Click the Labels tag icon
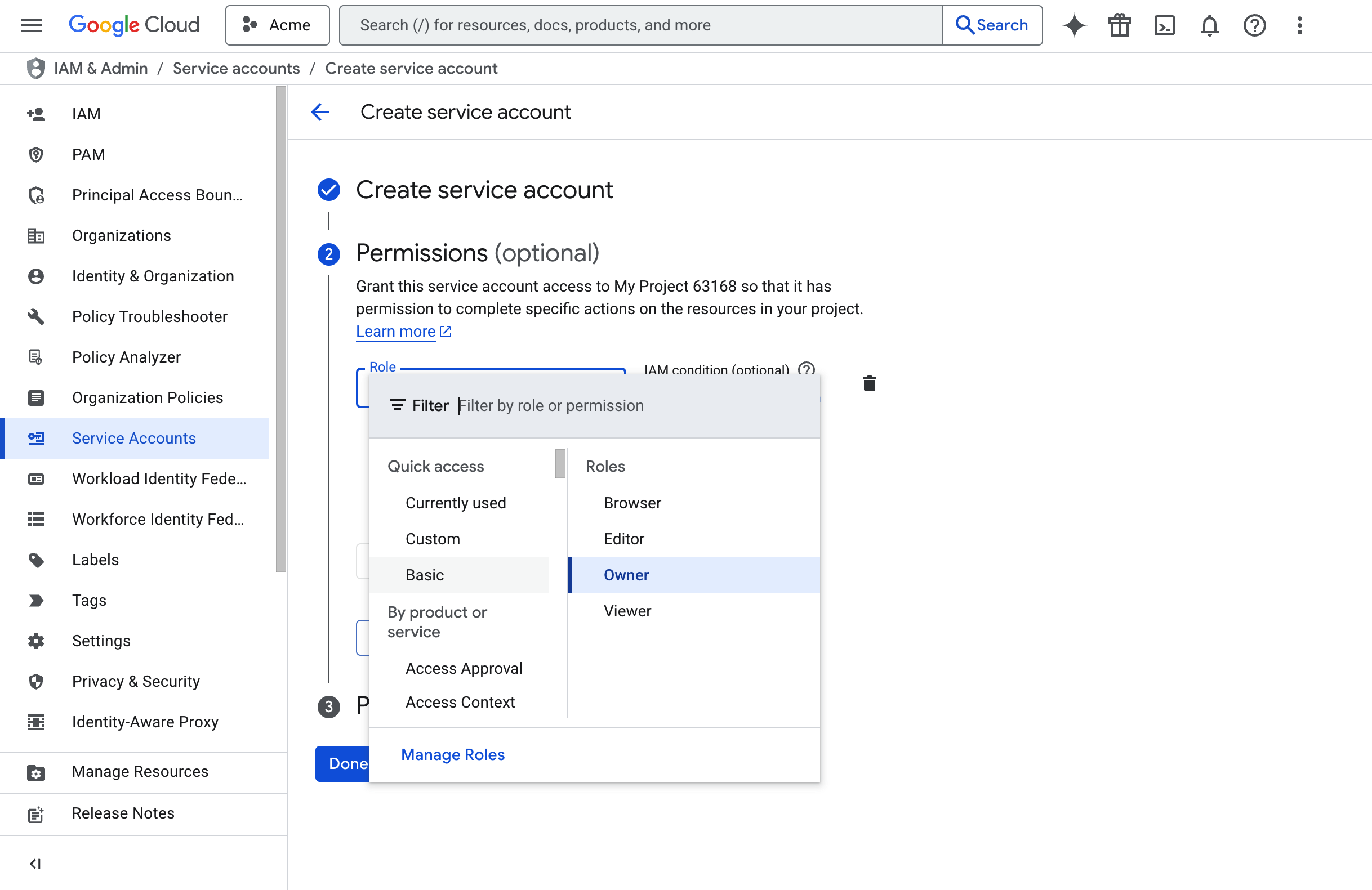Image resolution: width=1372 pixels, height=890 pixels. pos(35,560)
